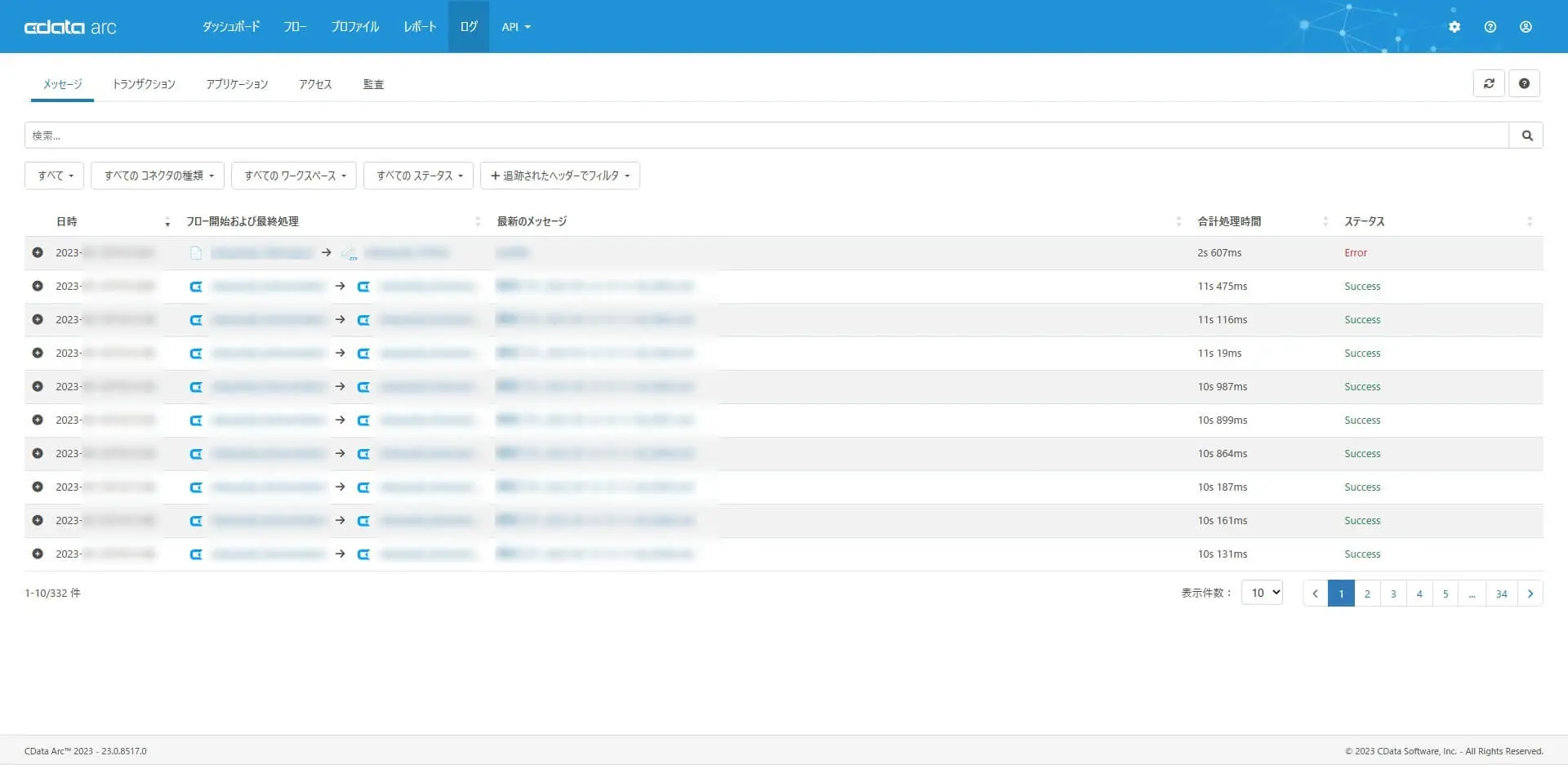This screenshot has width=1568, height=765.
Task: Go to プロファイル in top navigation
Action: (354, 27)
